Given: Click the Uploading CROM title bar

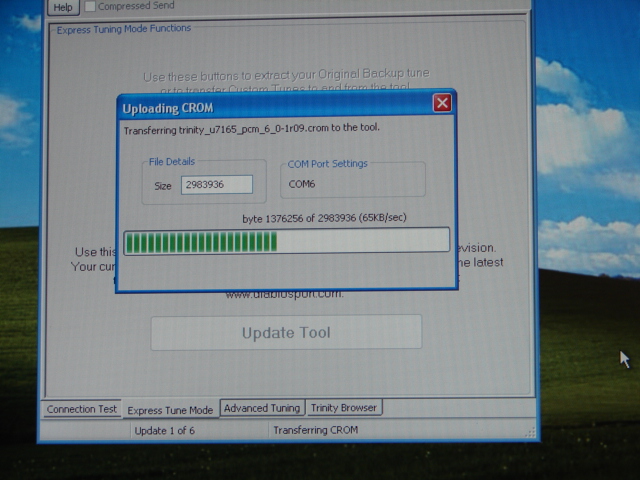Looking at the screenshot, I should click(x=270, y=107).
